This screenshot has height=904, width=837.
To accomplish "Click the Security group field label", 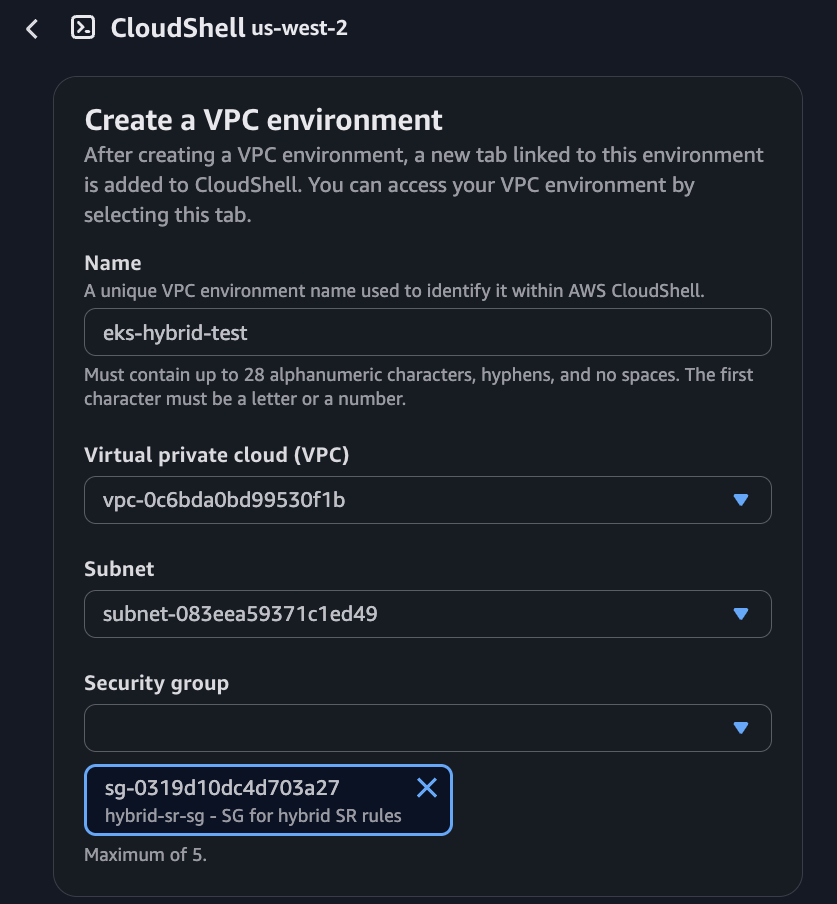I will (x=156, y=683).
